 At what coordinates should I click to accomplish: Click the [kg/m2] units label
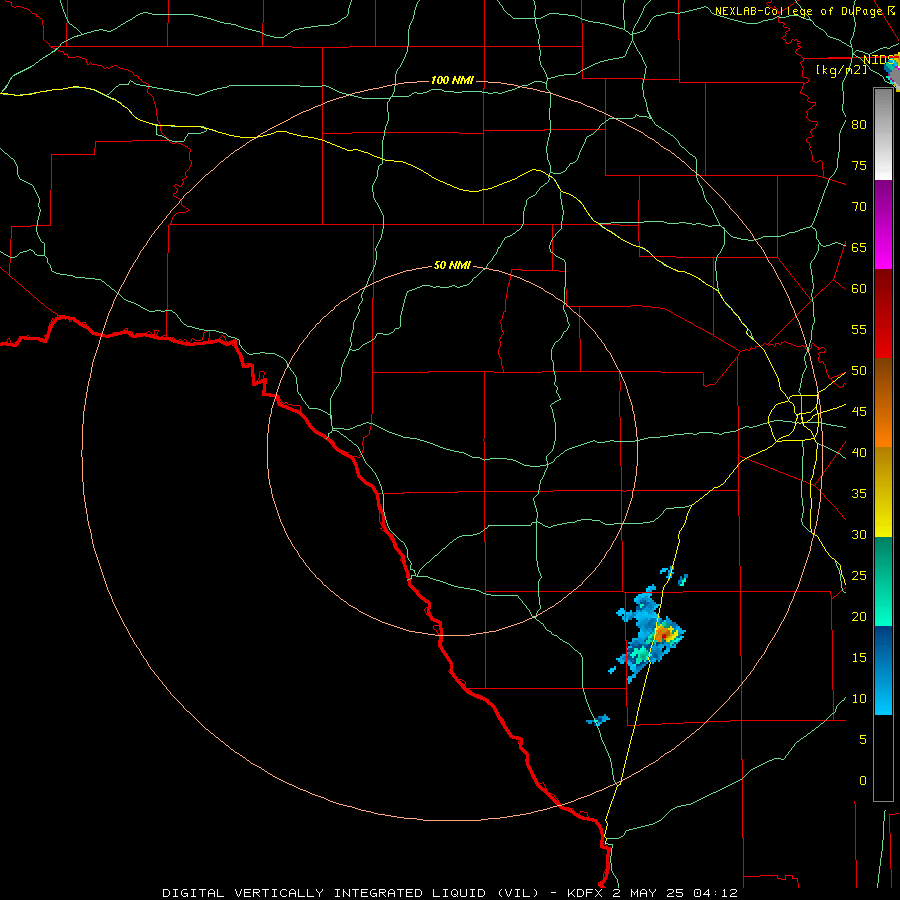pos(842,69)
